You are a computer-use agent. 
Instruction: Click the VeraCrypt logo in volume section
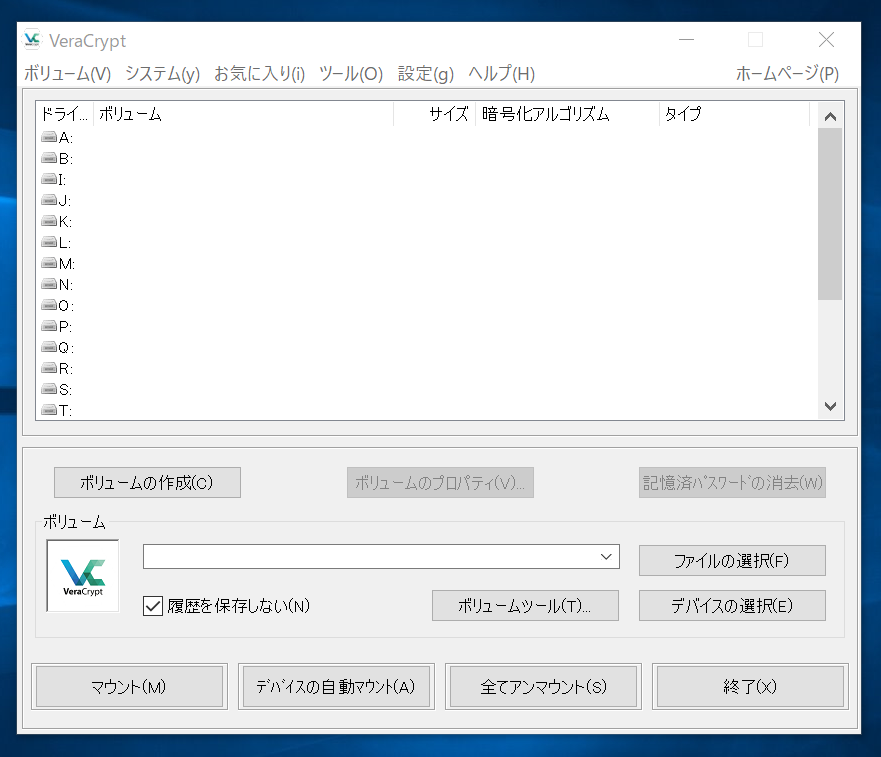pos(83,576)
